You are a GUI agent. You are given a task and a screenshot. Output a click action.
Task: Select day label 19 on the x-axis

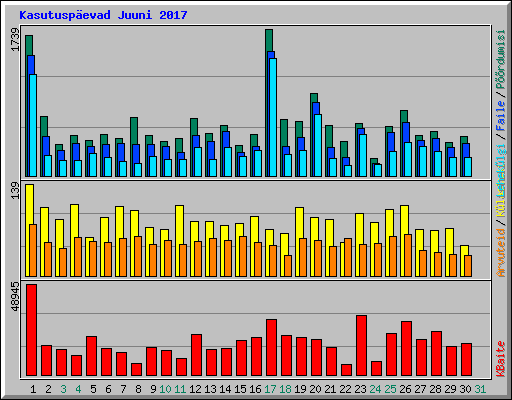click(x=300, y=389)
